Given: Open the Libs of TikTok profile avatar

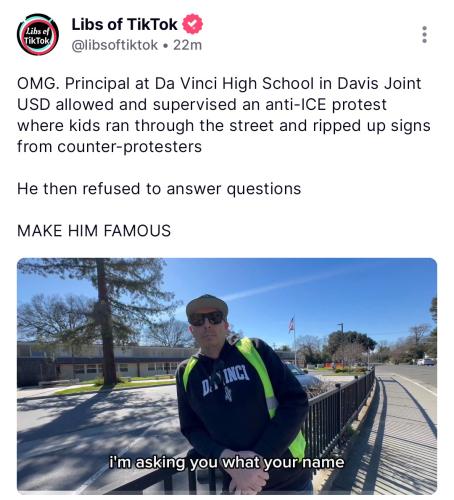Looking at the screenshot, I should tap(38, 35).
